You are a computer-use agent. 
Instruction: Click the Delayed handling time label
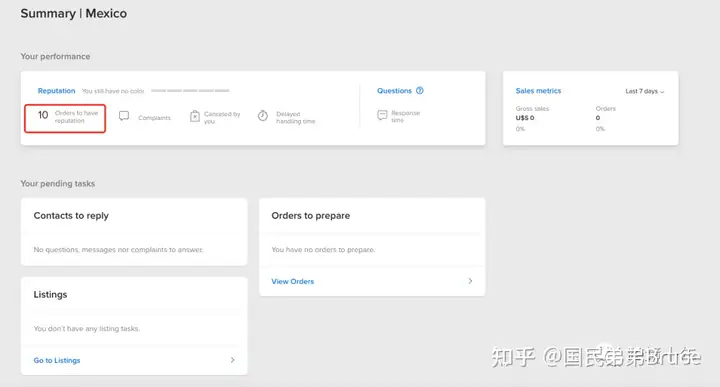[x=296, y=118]
